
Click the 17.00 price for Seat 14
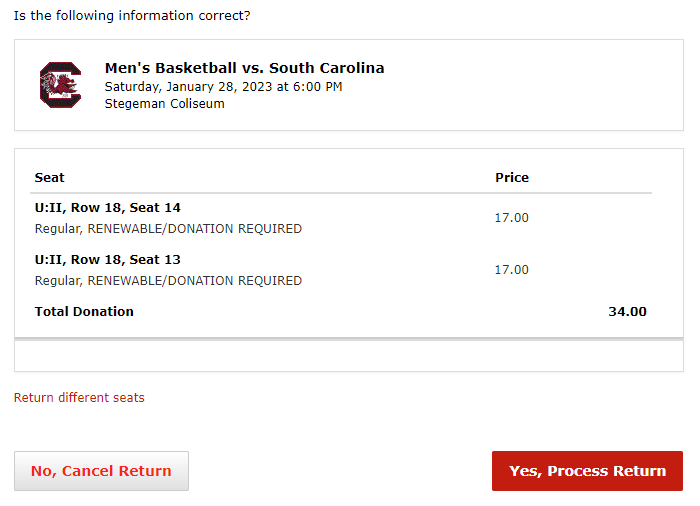pyautogui.click(x=512, y=218)
